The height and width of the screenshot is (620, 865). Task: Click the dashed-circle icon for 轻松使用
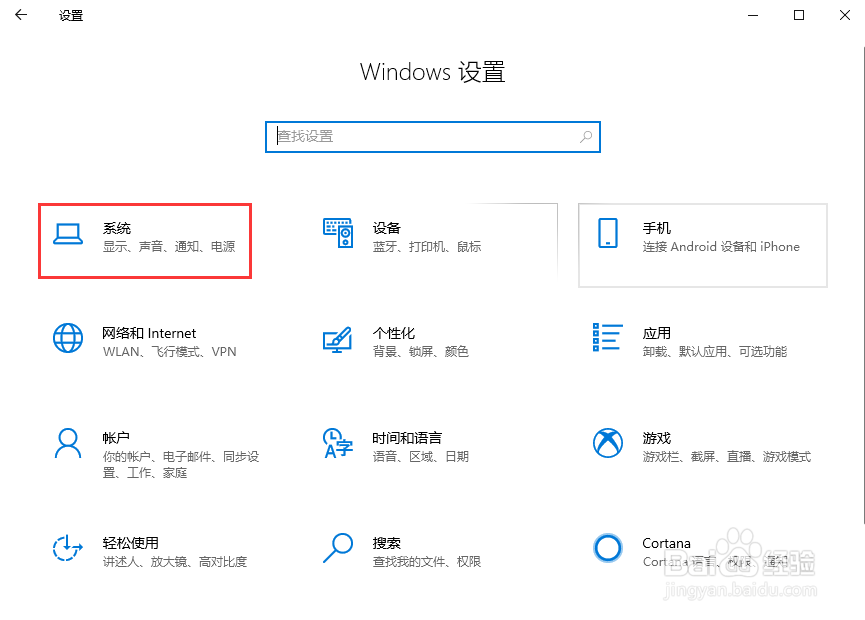pyautogui.click(x=67, y=548)
